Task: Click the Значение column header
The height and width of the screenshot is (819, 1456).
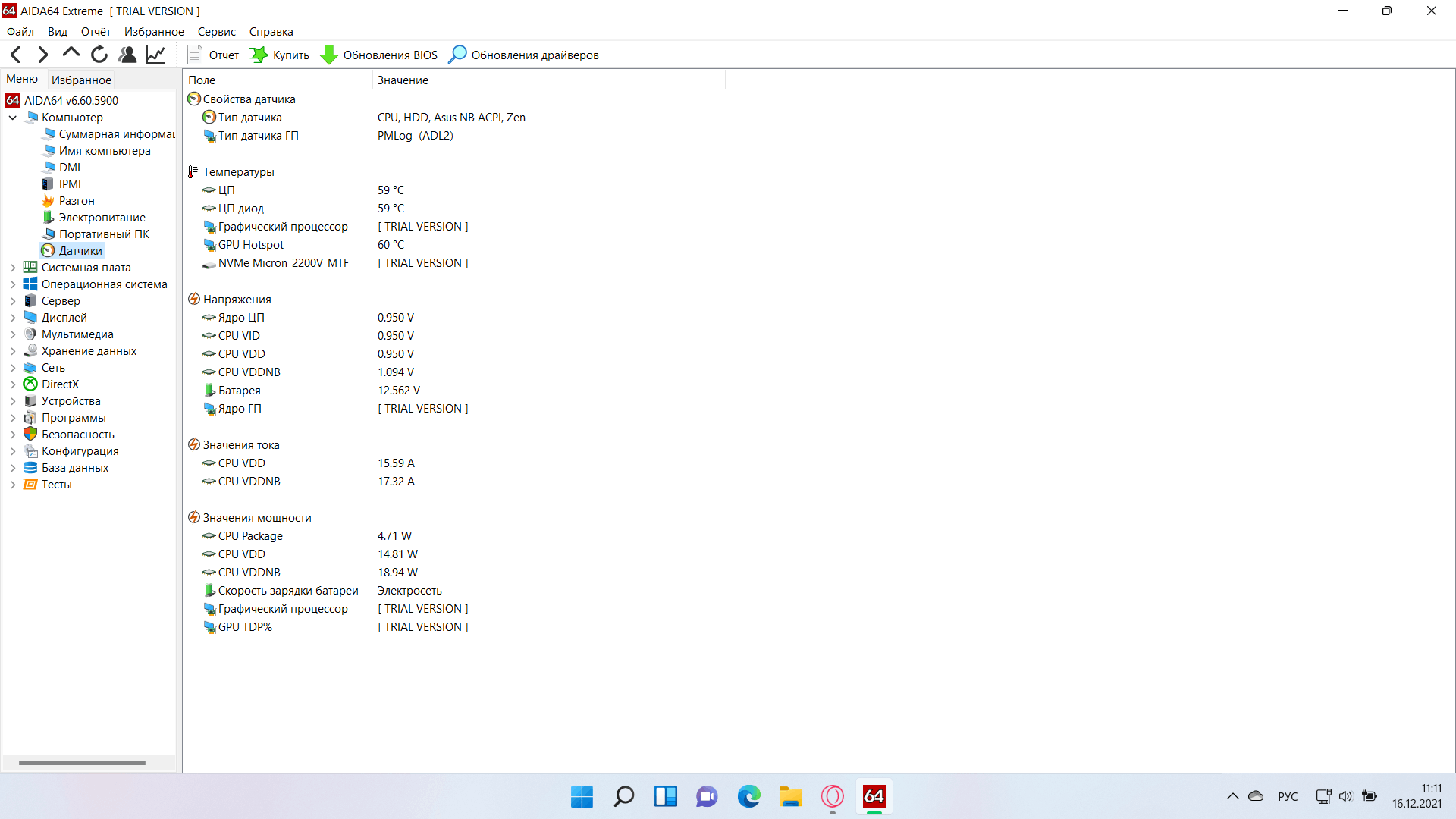Action: (x=548, y=80)
